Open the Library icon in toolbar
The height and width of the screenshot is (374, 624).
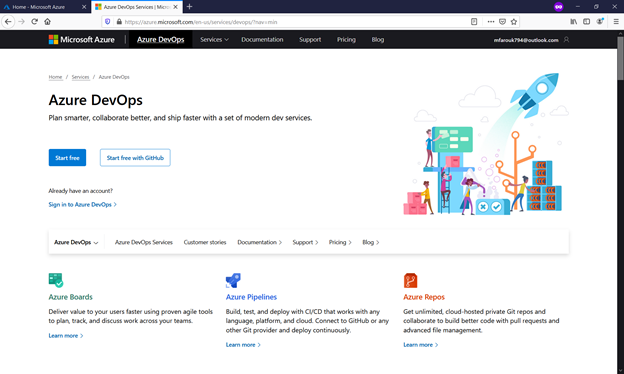(573, 21)
